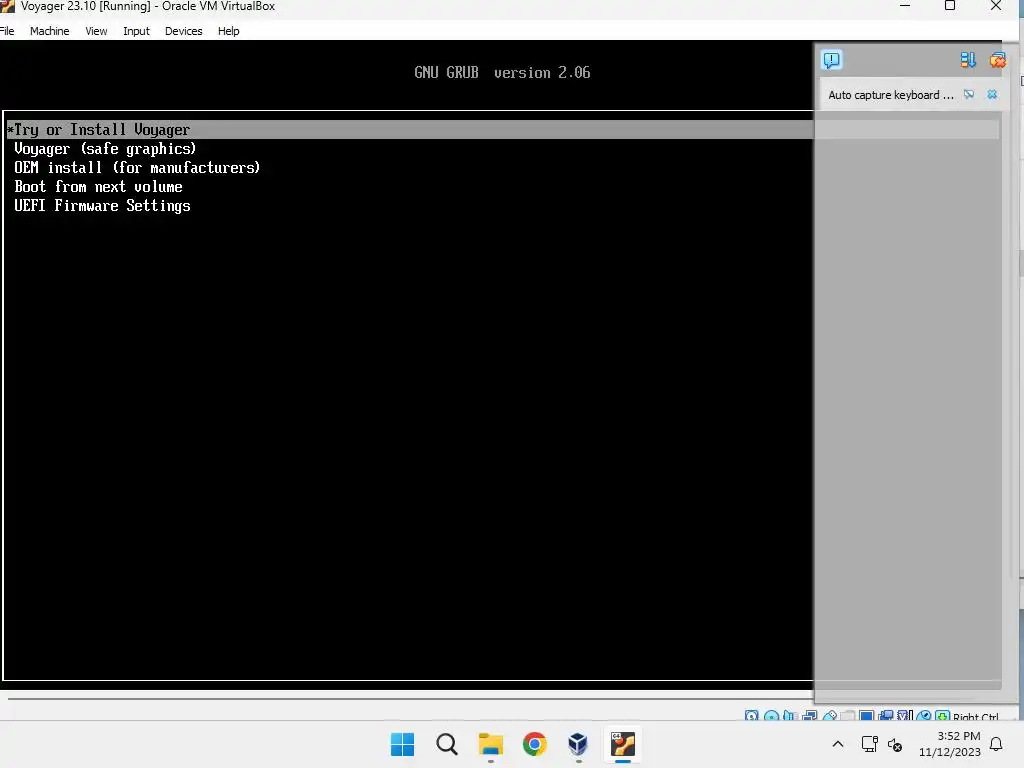This screenshot has width=1024, height=768.
Task: Toggle the notification center speech-bubble icon
Action: (831, 60)
